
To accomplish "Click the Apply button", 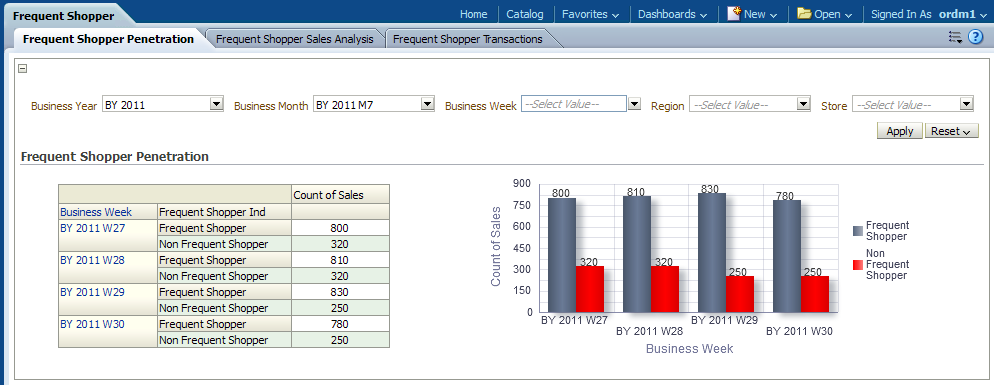I will point(900,131).
